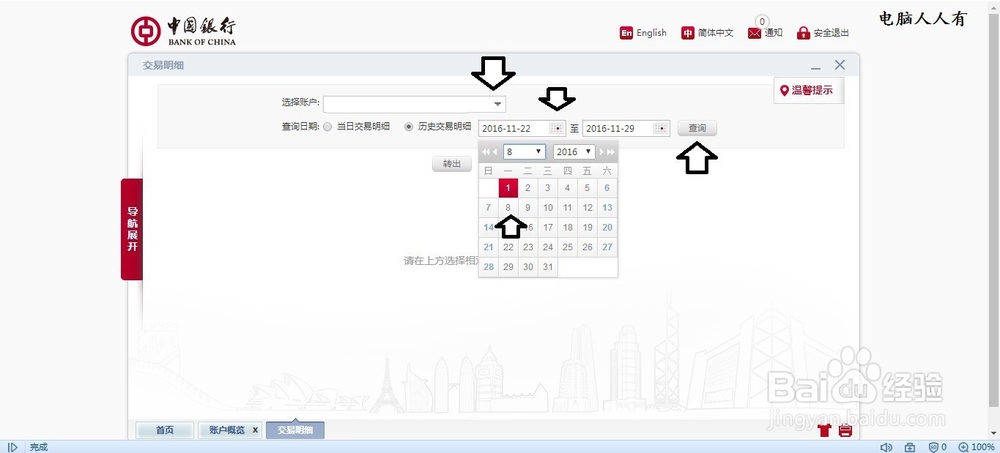Go to next month in calendar

601,152
